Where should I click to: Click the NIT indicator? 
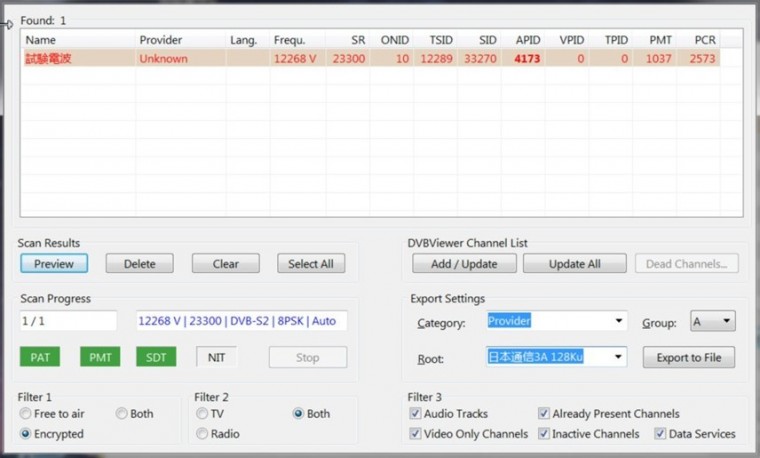pyautogui.click(x=216, y=357)
